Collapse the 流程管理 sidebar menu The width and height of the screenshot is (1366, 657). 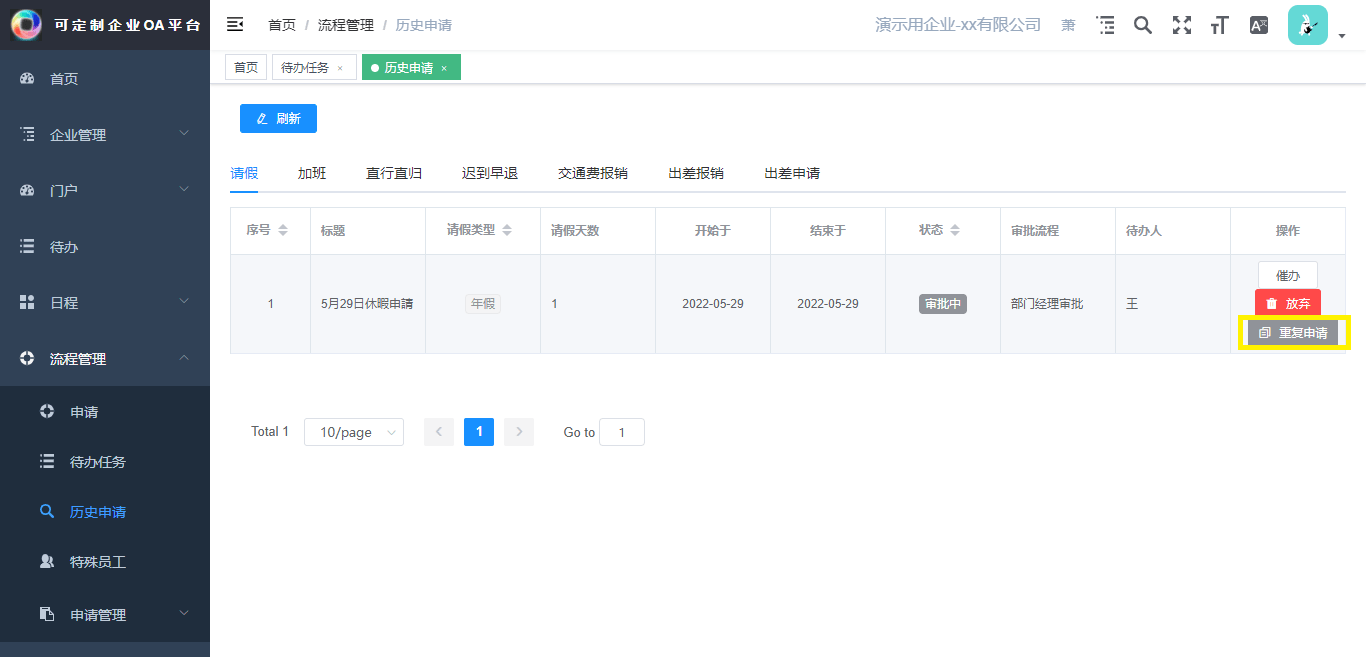click(105, 358)
